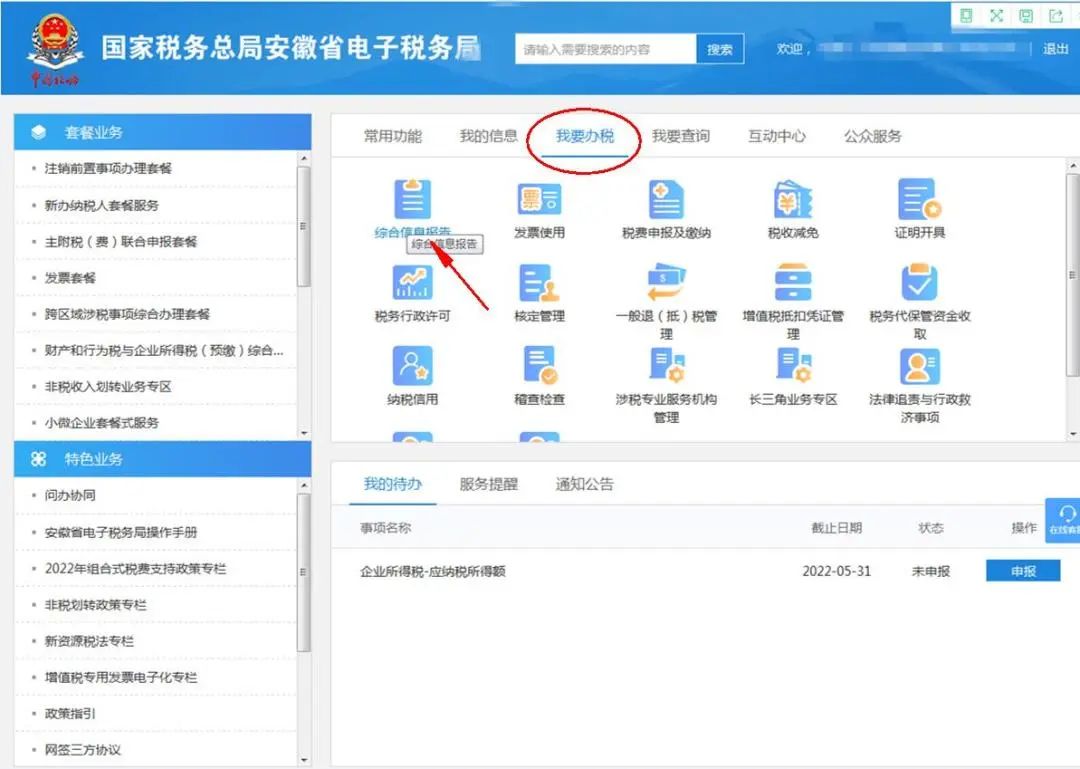Click the tax bureau emblem logo
Image resolution: width=1080 pixels, height=769 pixels.
(54, 50)
